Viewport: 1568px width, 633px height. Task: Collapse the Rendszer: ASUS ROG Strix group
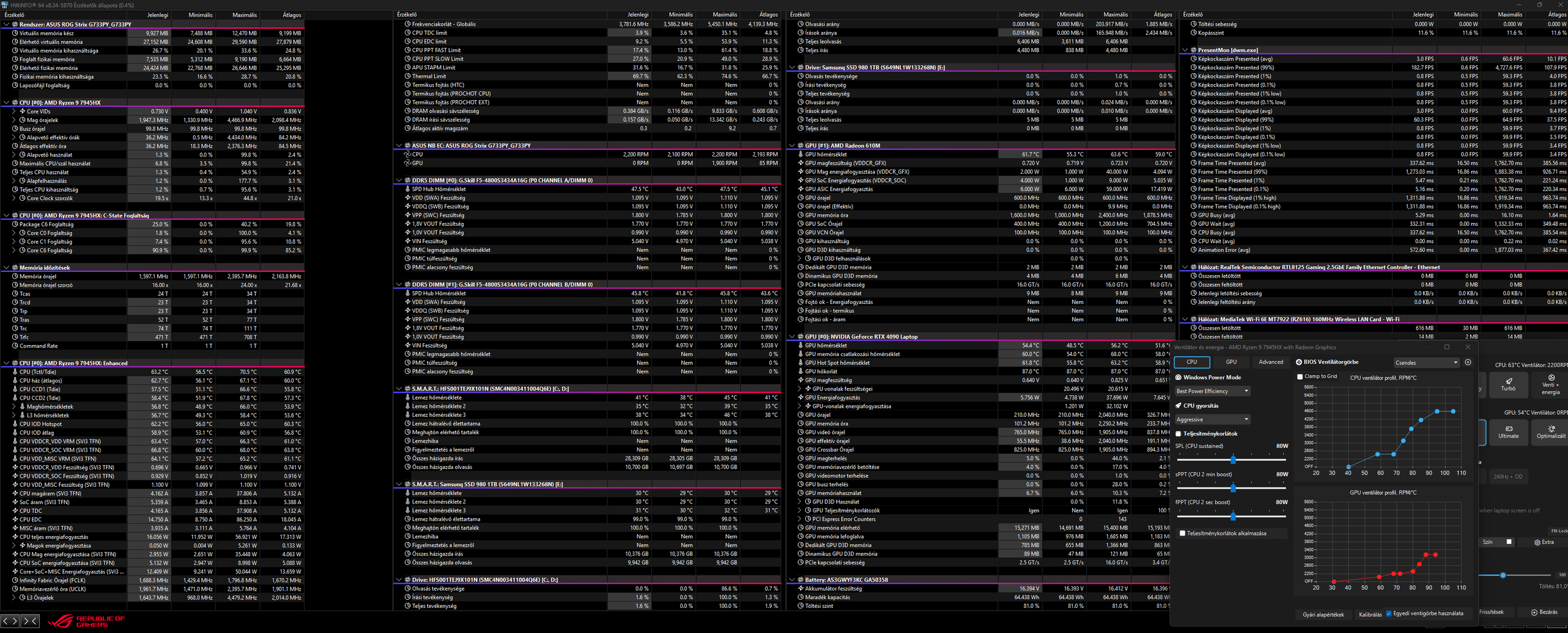tap(6, 24)
